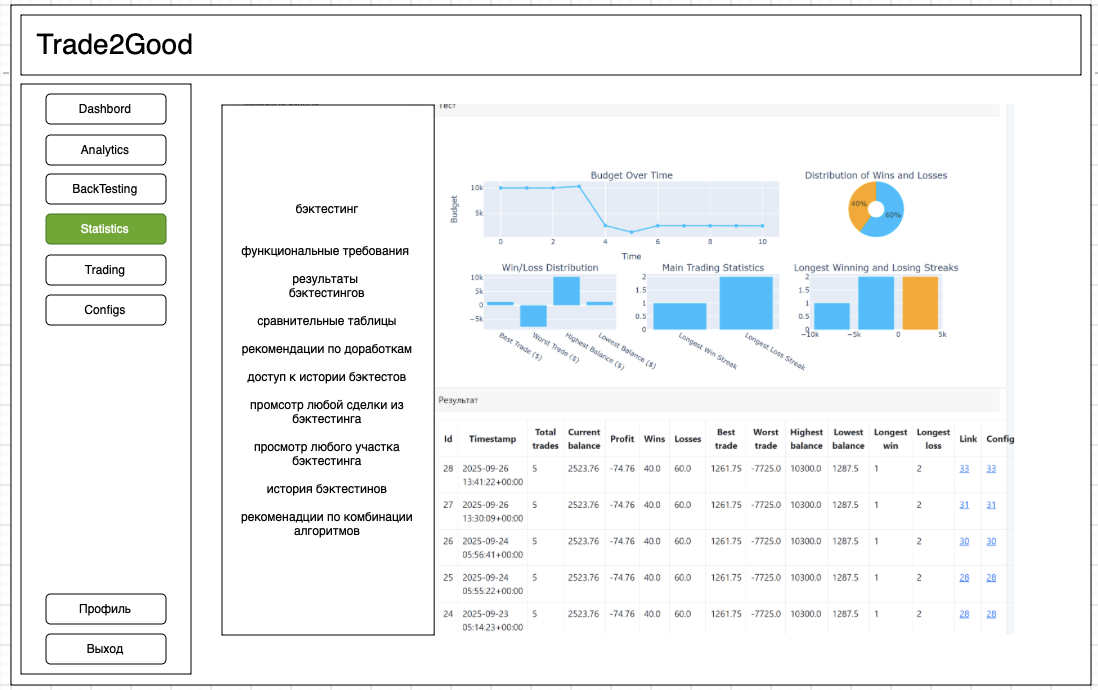Open Configs from the sidebar
1098x690 pixels.
pos(105,310)
